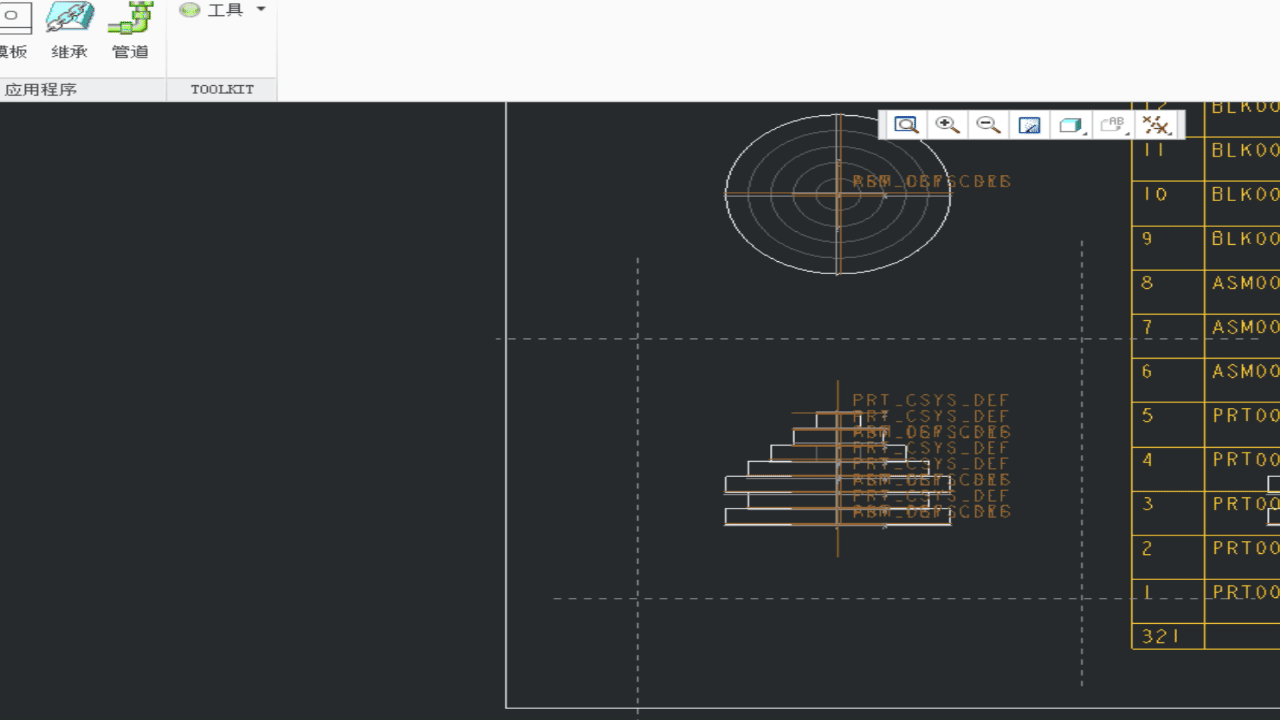Click the TOOLKIT group label
Image resolution: width=1280 pixels, height=720 pixels.
222,89
